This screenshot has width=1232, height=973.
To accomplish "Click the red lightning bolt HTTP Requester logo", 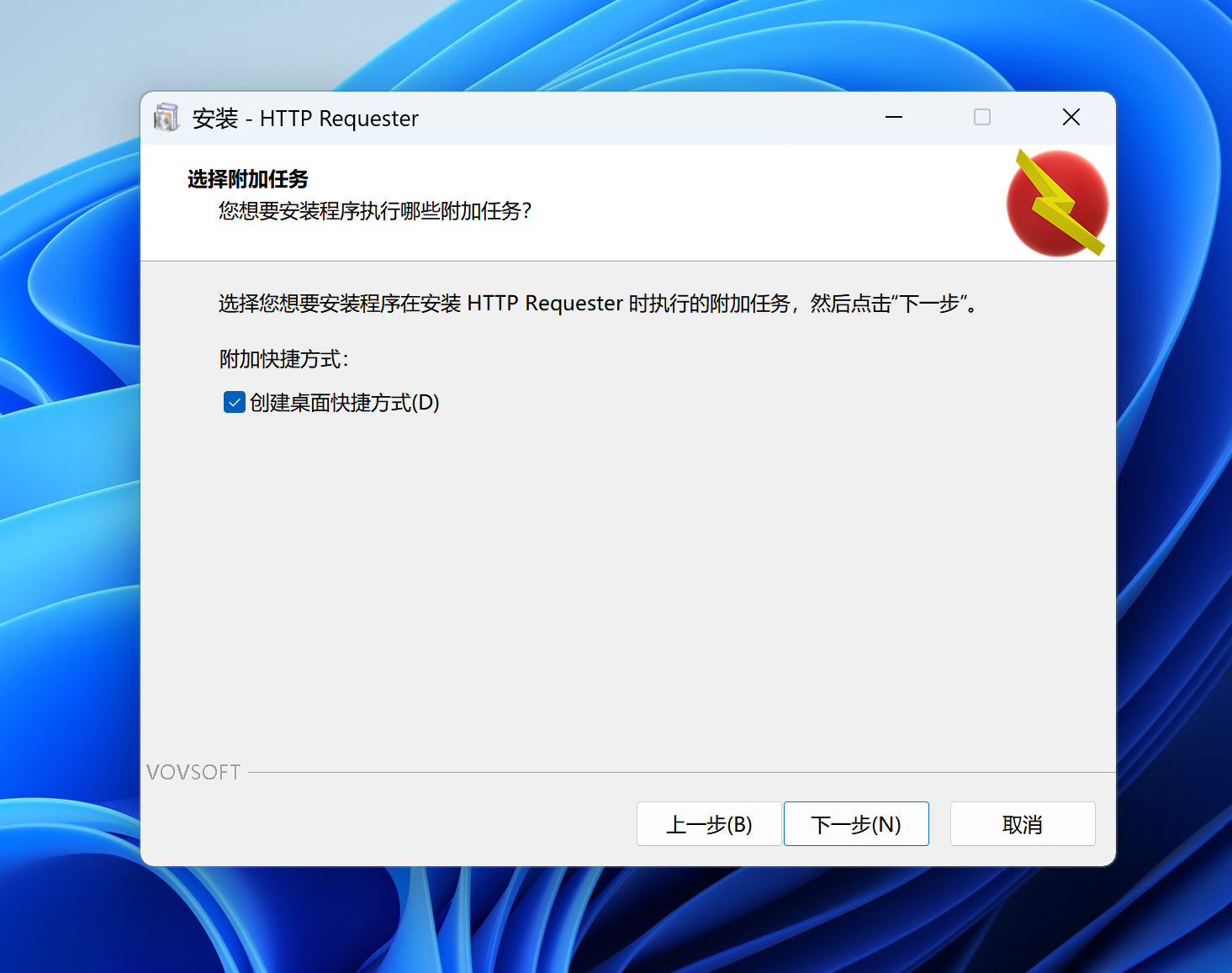I will coord(1057,204).
